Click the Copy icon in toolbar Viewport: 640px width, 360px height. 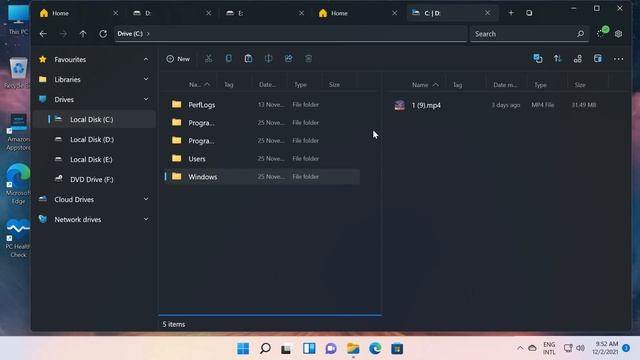click(x=229, y=59)
